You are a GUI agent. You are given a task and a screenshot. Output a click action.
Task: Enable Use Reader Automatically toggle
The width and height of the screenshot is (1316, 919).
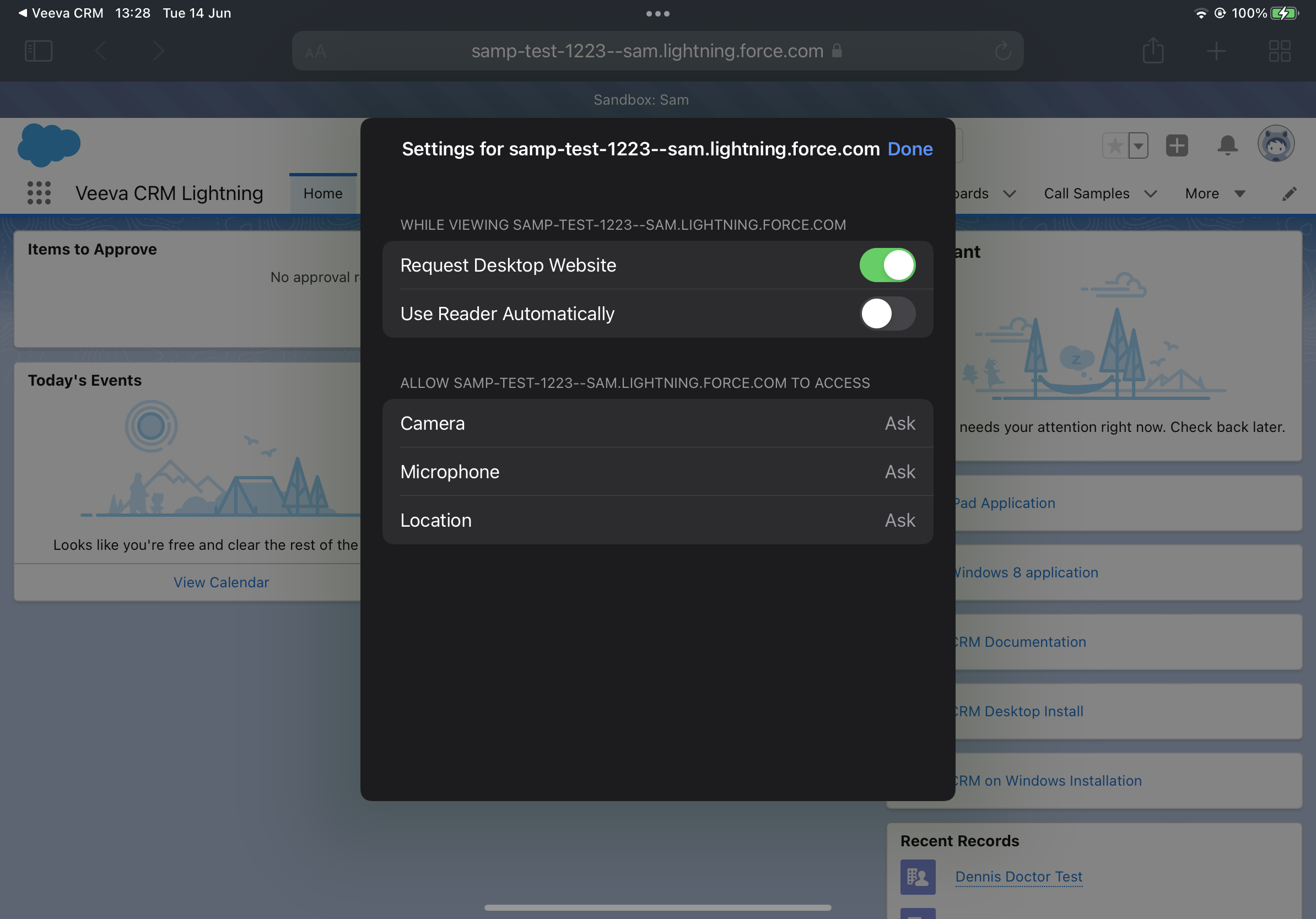pos(887,314)
